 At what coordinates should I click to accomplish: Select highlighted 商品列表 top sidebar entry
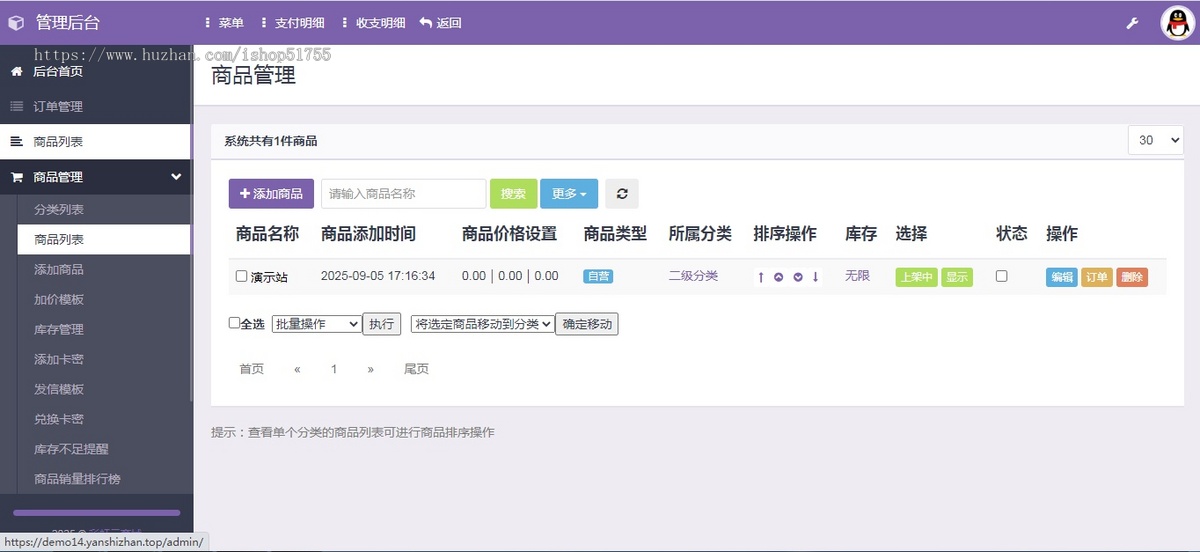click(x=95, y=142)
